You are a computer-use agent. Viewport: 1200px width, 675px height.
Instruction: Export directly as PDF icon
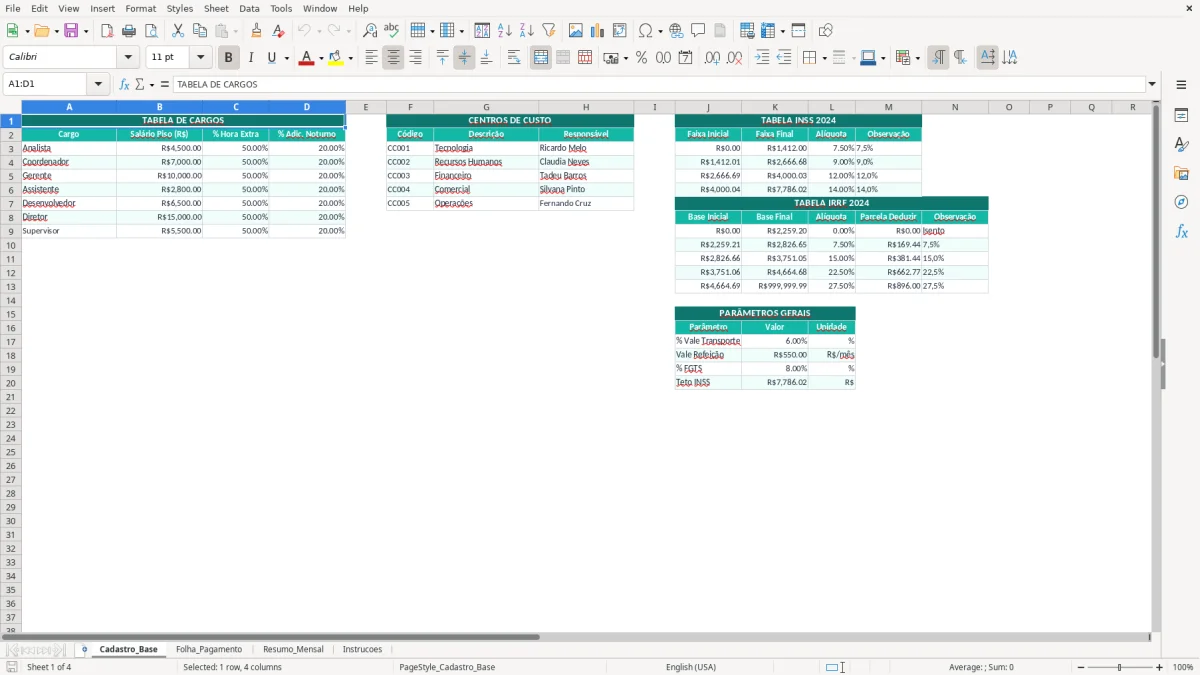(x=107, y=31)
